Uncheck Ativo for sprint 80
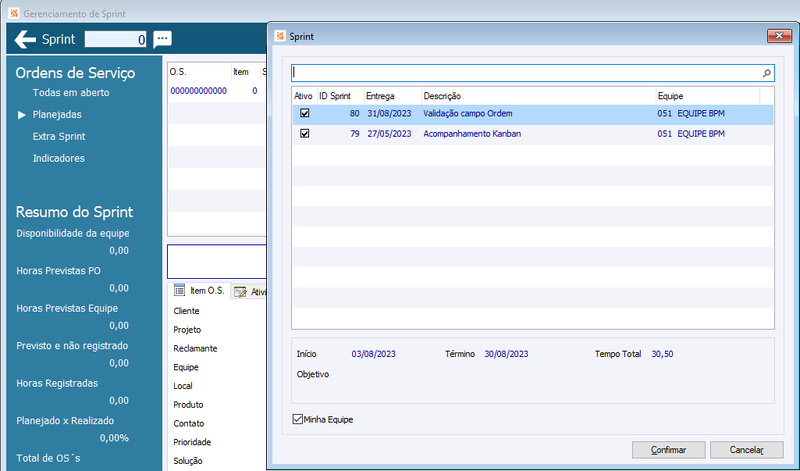This screenshot has height=471, width=800. (305, 113)
